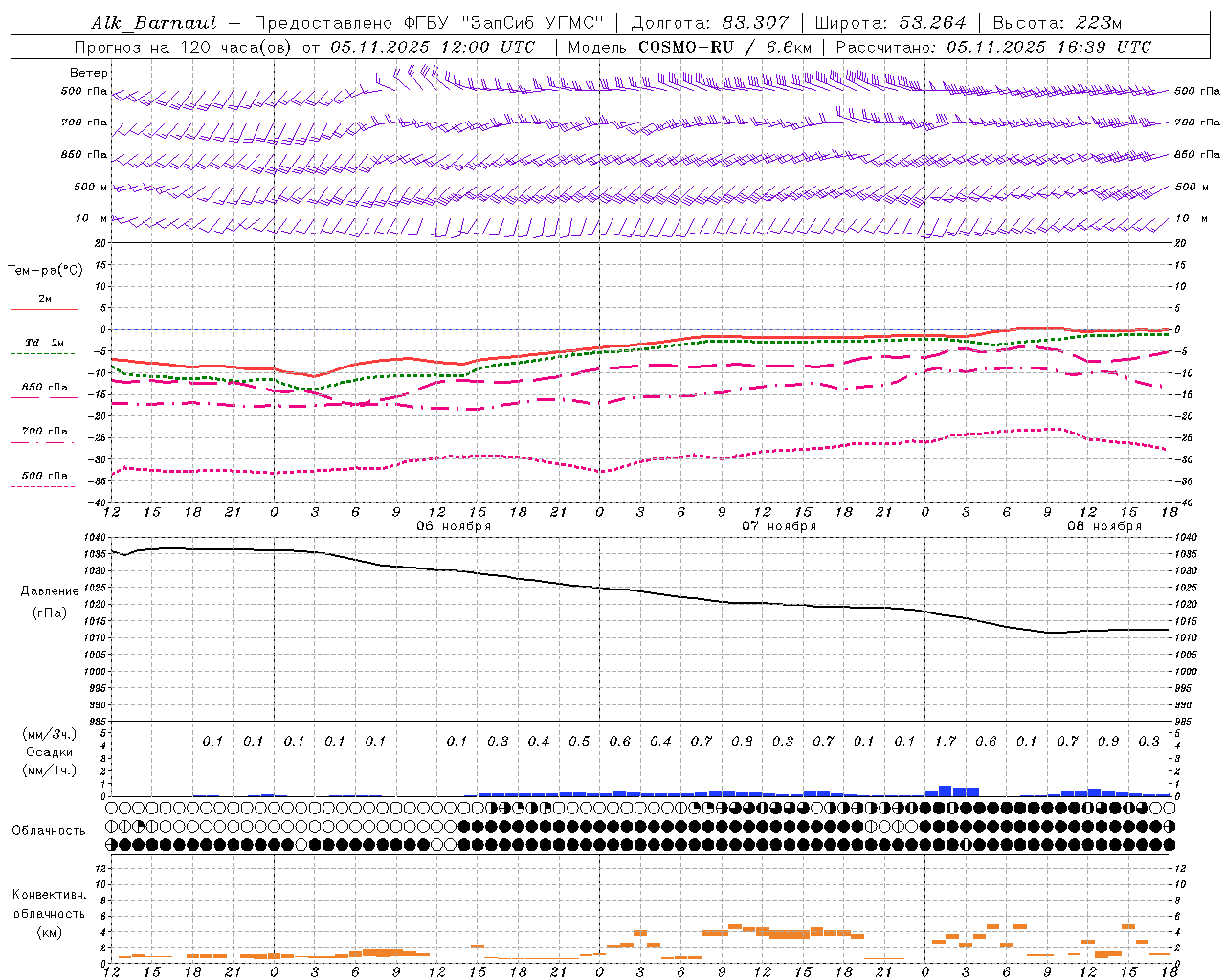This screenshot has width=1225, height=980.
Task: Select the 'Широта: 53.264' latitude text
Action: click(x=890, y=23)
